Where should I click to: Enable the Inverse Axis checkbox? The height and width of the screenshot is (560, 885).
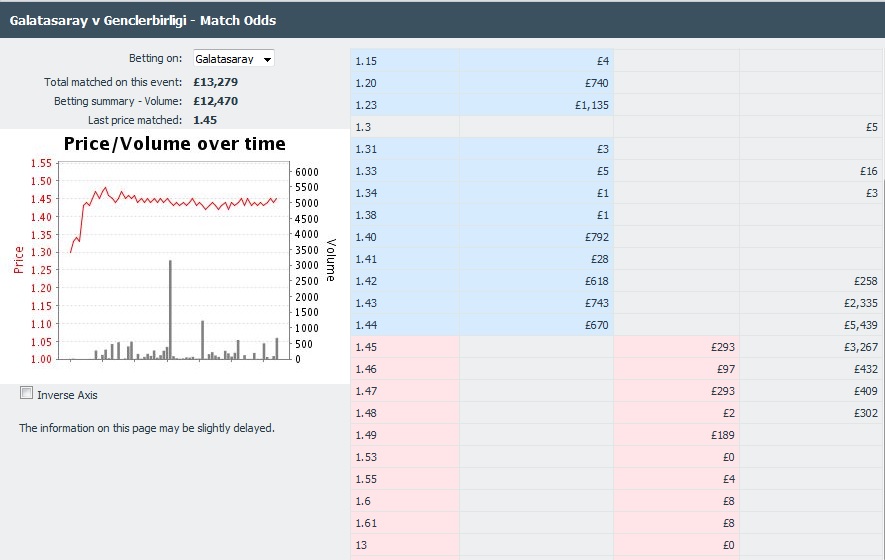click(27, 393)
